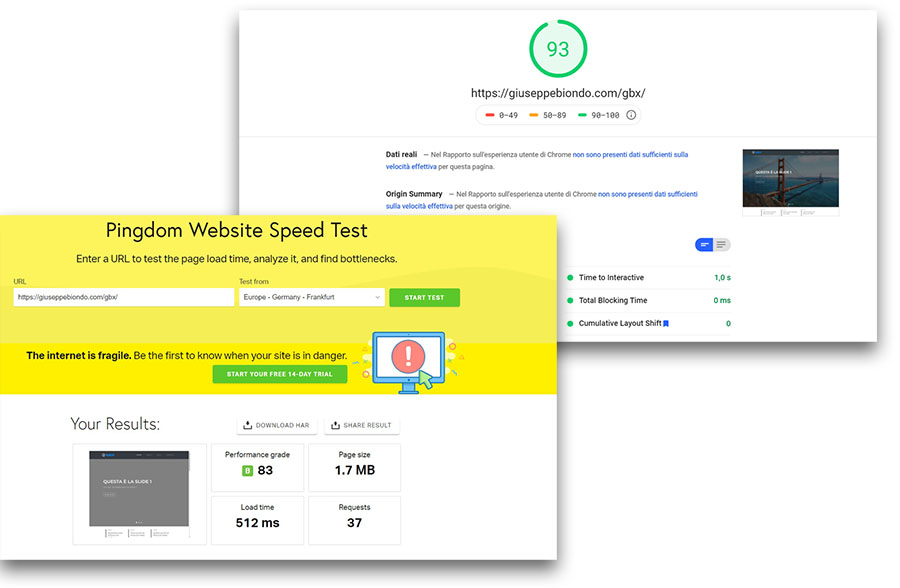Viewport: 900px width, 588px height.
Task: Open the Origin Summary insufficient data link
Action: [647, 194]
